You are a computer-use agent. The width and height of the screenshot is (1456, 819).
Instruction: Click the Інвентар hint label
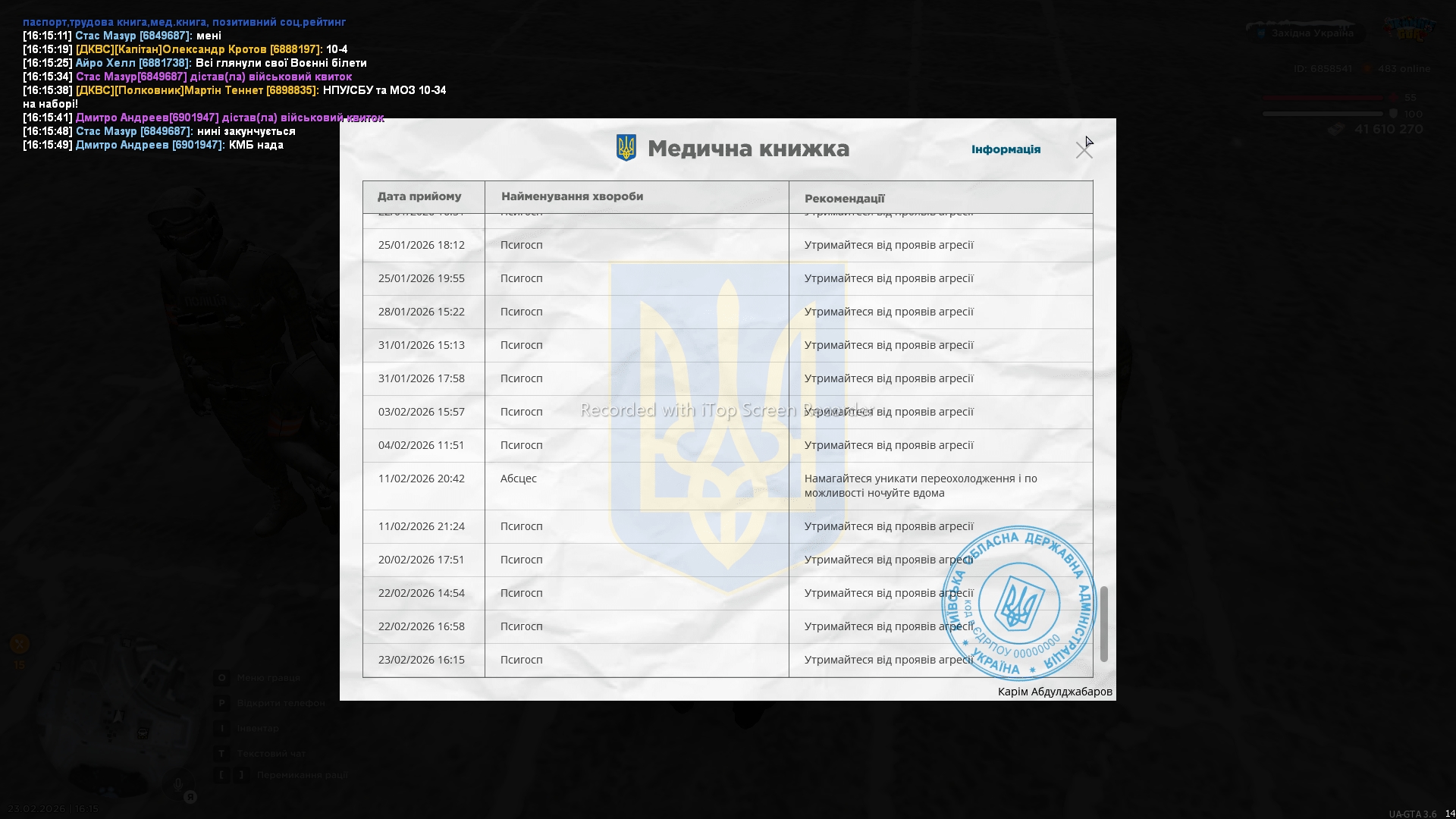coord(258,728)
